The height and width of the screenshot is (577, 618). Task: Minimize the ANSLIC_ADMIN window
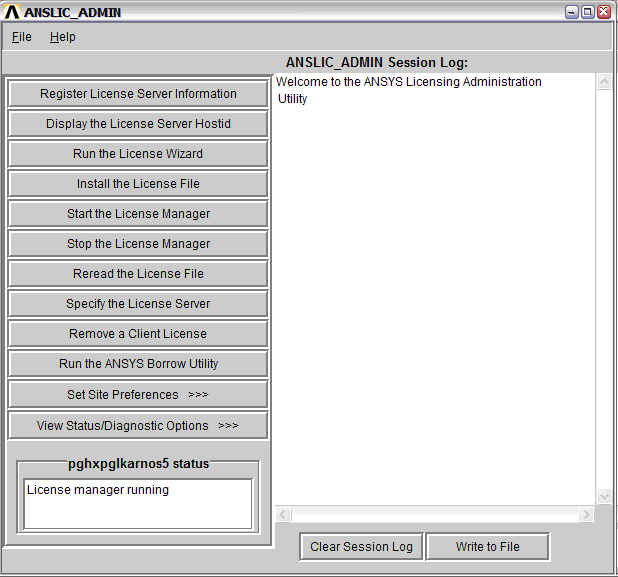tap(571, 12)
